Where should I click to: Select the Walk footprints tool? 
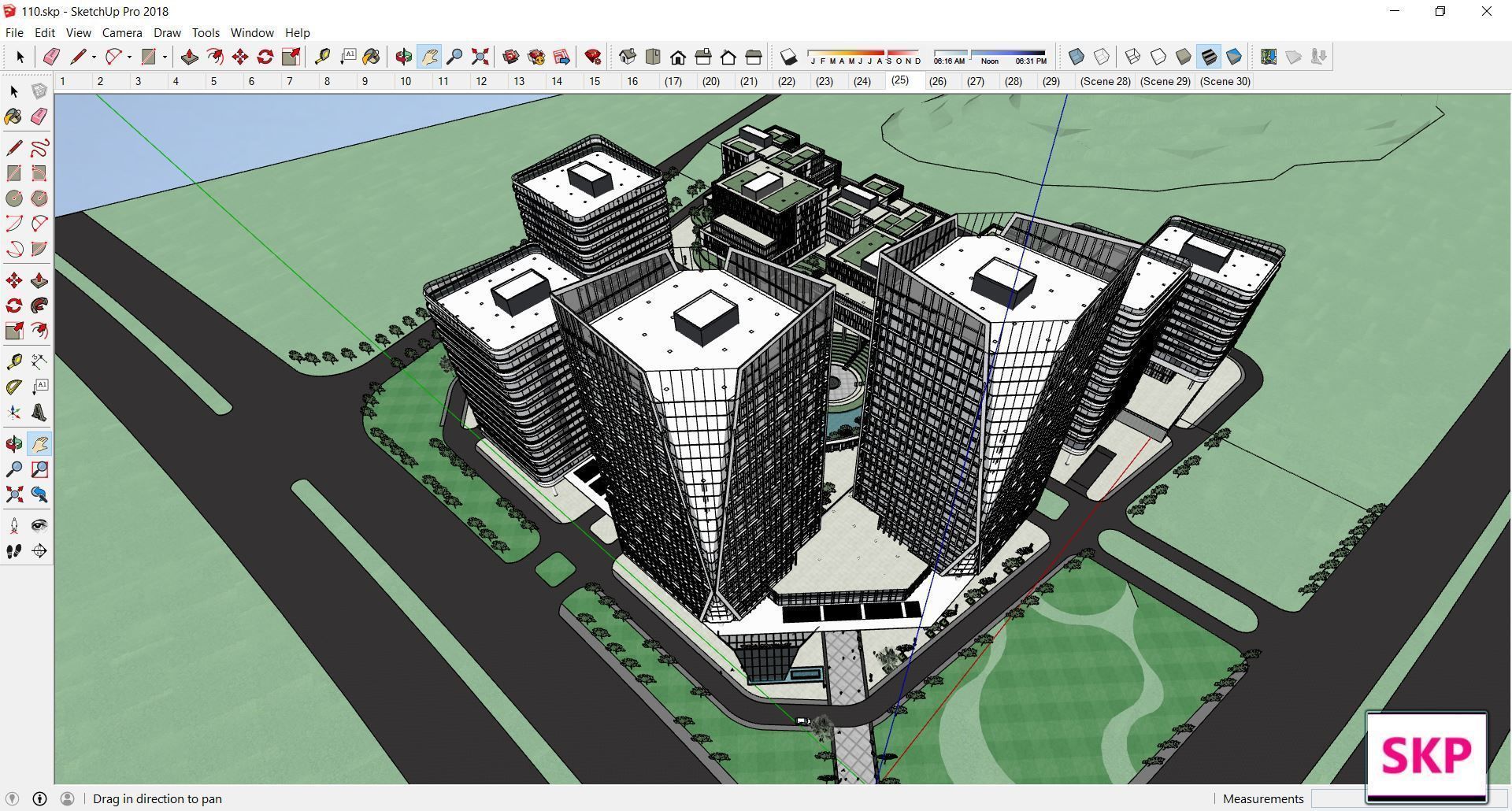[14, 551]
